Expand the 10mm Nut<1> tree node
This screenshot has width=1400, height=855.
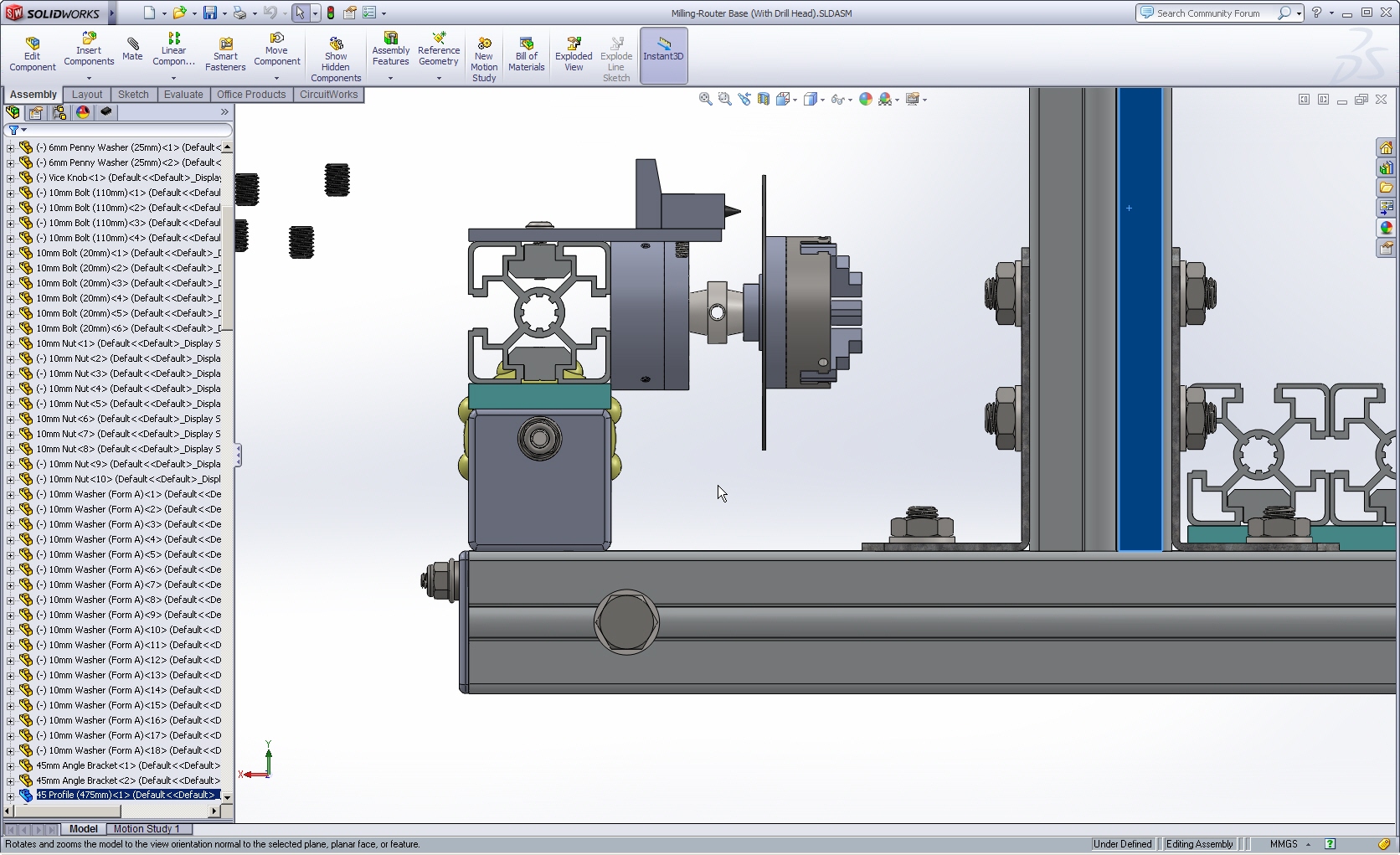click(11, 343)
